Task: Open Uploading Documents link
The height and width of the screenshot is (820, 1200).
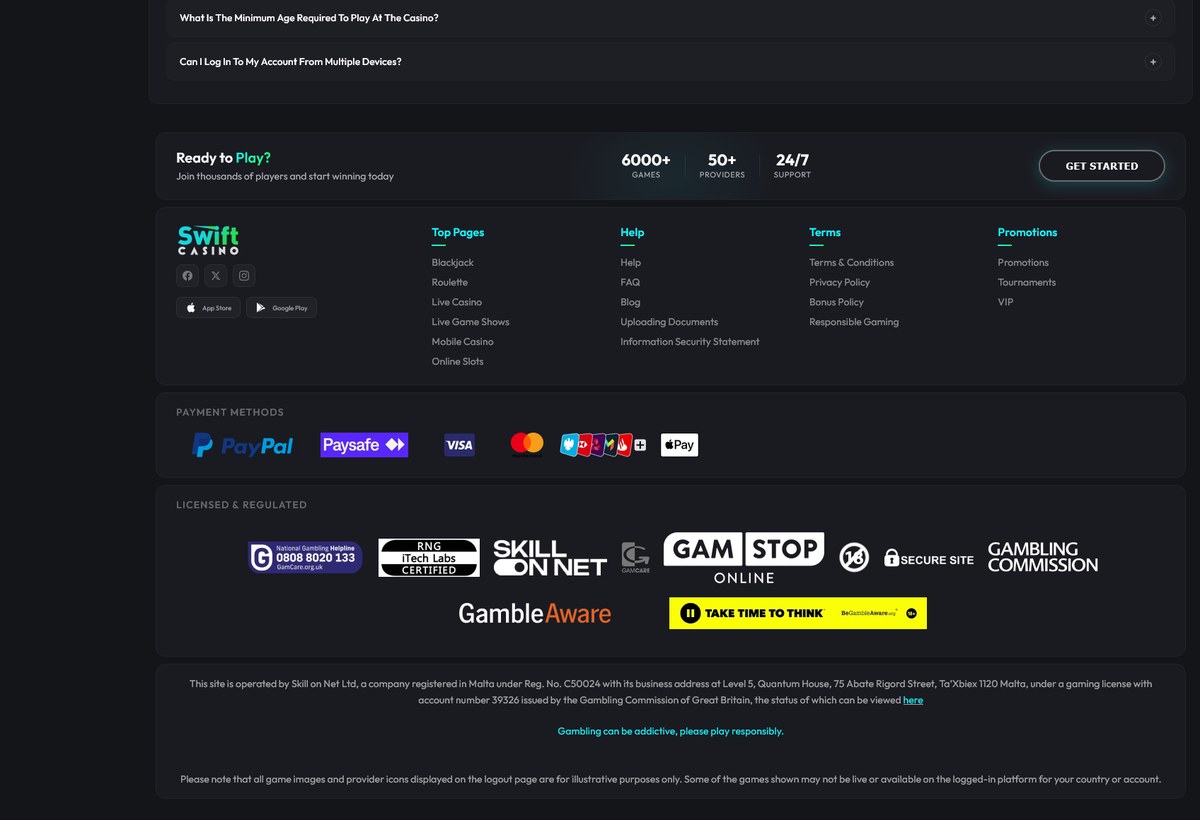Action: click(669, 322)
